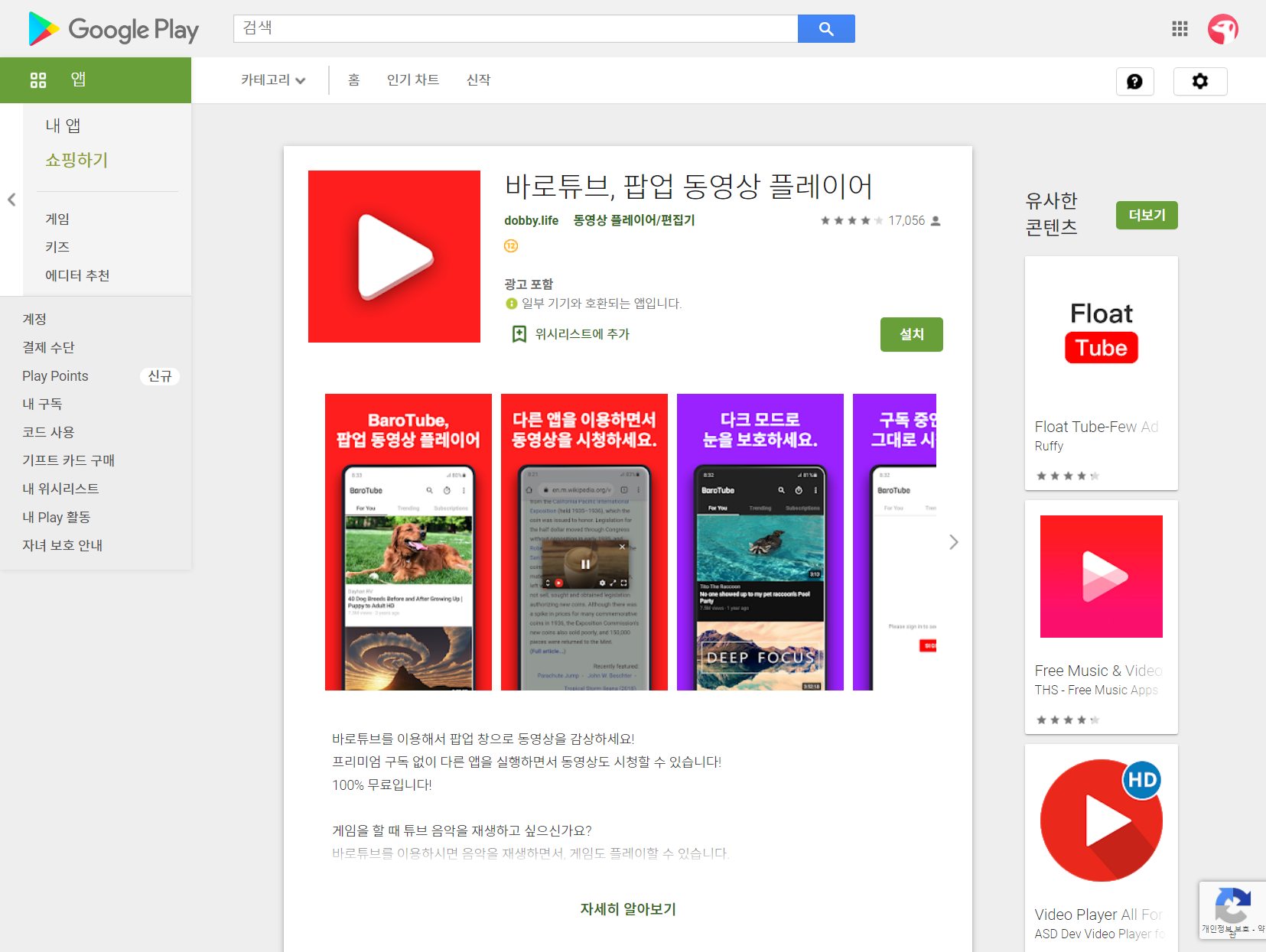Open 키즈 category
Image resolution: width=1266 pixels, height=952 pixels.
coord(57,247)
